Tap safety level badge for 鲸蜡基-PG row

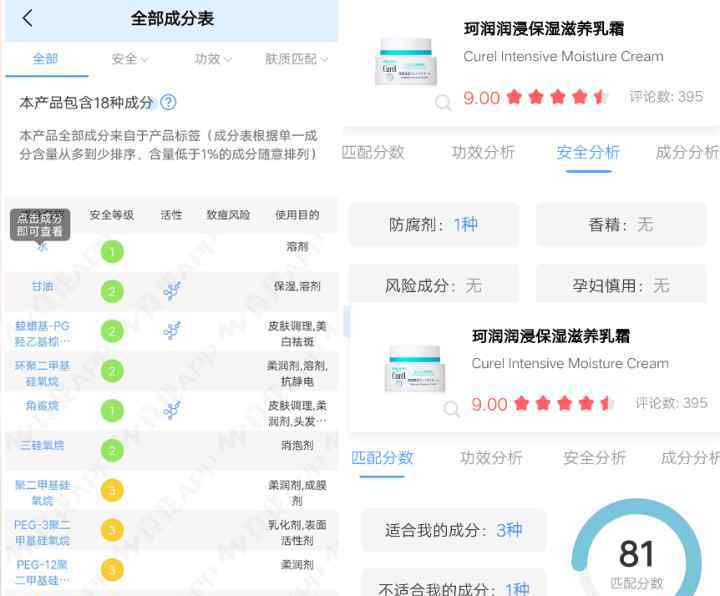pyautogui.click(x=112, y=331)
